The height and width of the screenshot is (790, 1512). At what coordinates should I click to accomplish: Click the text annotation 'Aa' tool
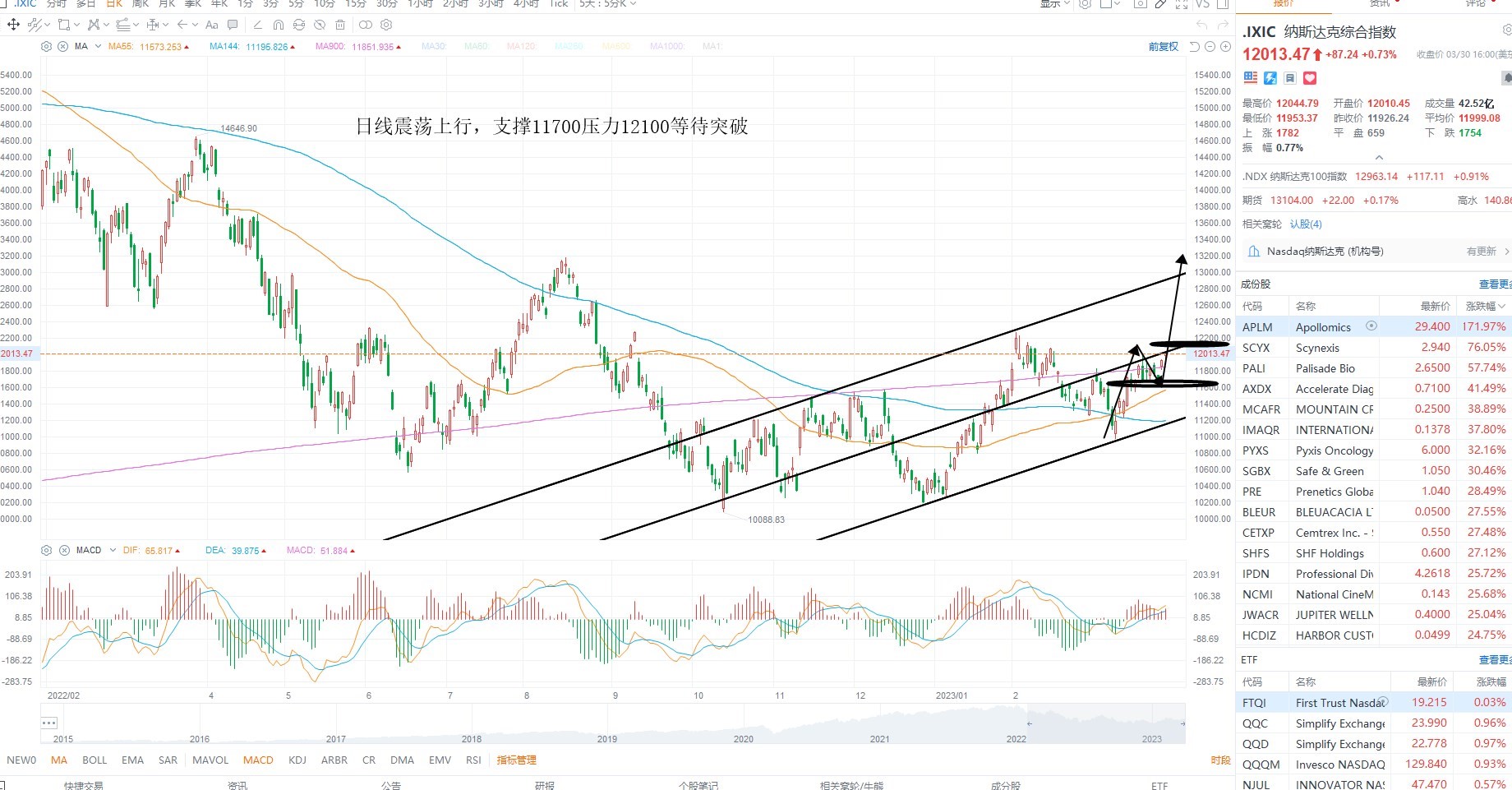[212, 25]
